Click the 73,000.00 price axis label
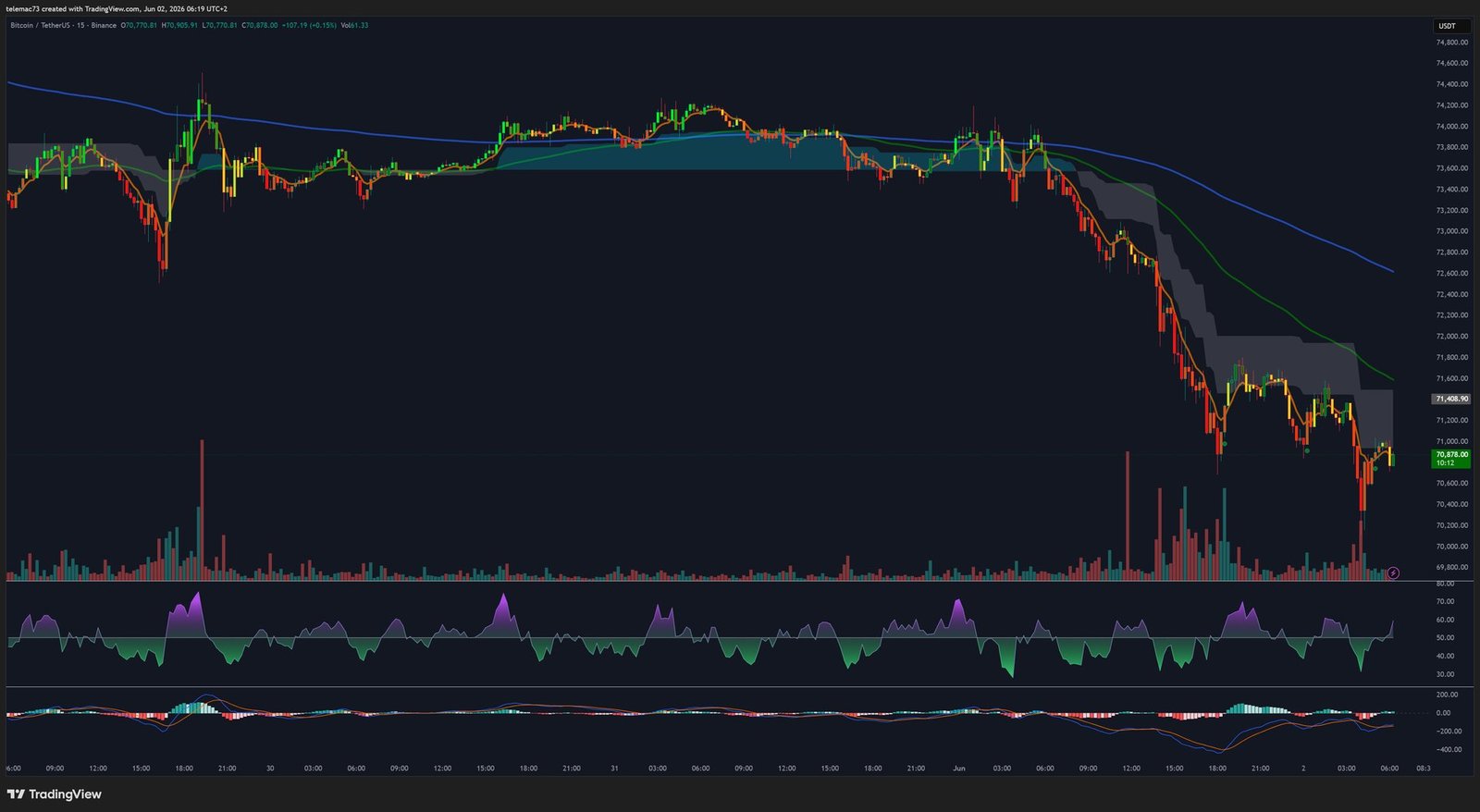Image resolution: width=1480 pixels, height=812 pixels. click(1451, 231)
